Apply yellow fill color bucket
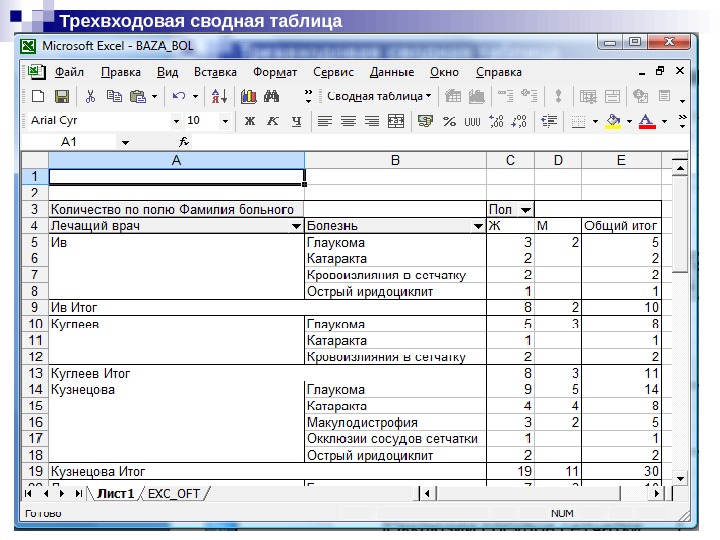The image size is (720, 540). 614,122
